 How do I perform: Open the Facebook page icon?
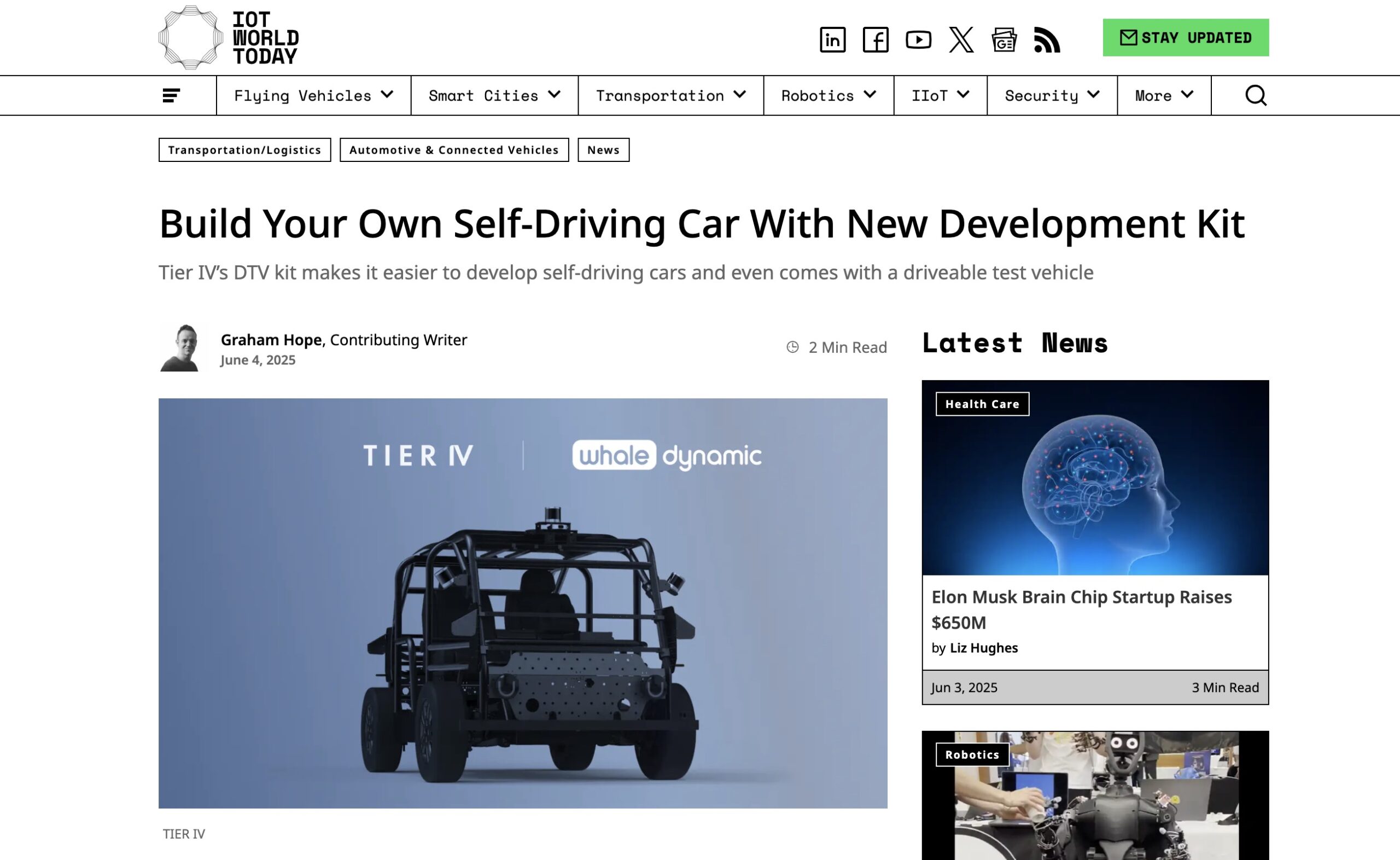(876, 39)
